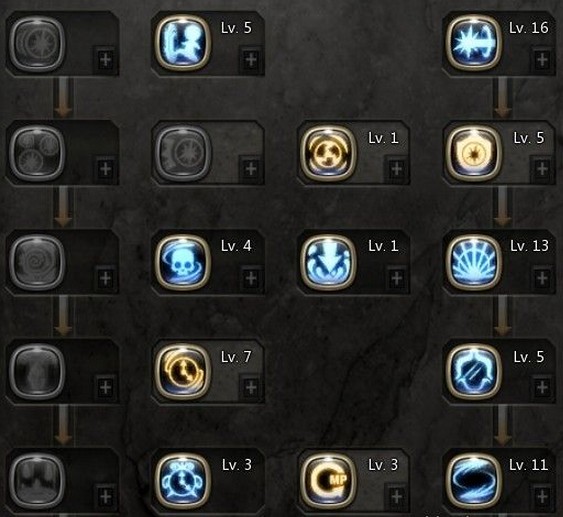Viewport: 563px width, 517px height.
Task: Click the golden clock skill icon Lv. 7
Action: click(183, 372)
